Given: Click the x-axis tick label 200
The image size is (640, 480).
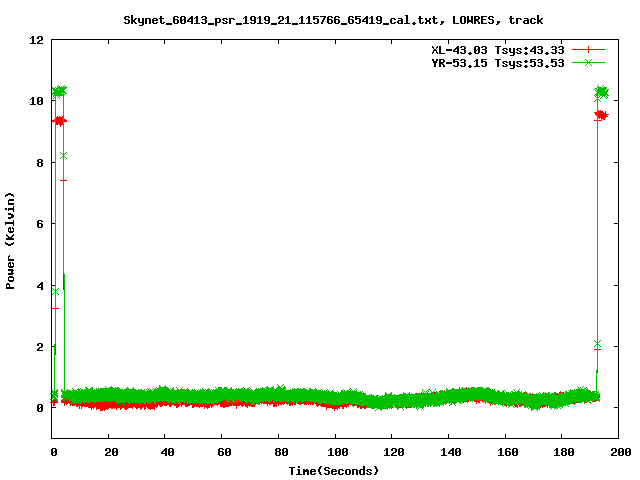Looking at the screenshot, I should click(x=620, y=452).
